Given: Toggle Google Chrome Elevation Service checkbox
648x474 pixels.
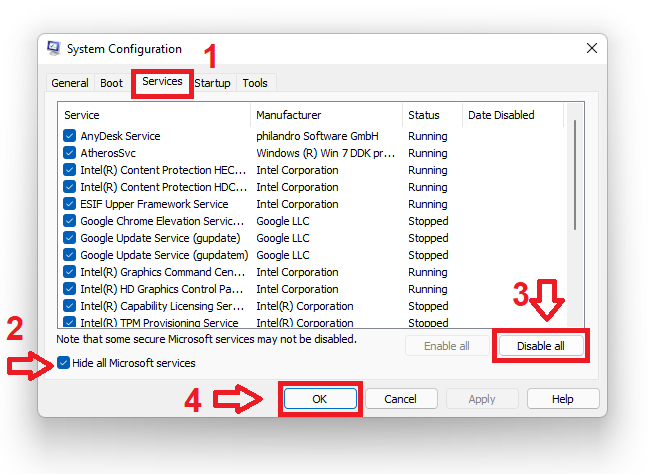Looking at the screenshot, I should tap(69, 221).
